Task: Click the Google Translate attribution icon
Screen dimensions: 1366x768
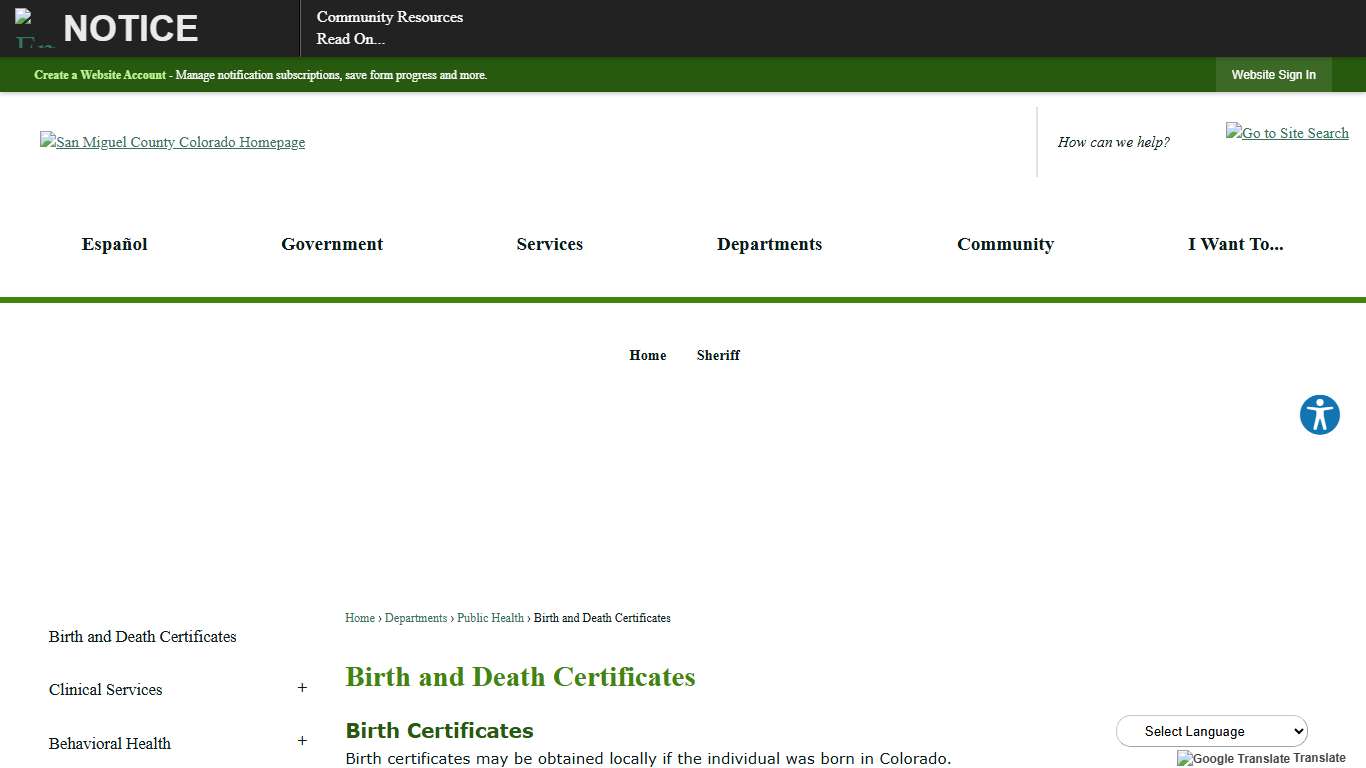Action: point(1184,758)
